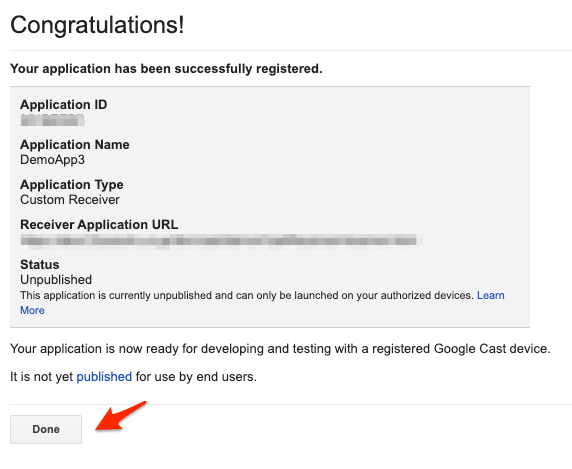Click the word More under the status note
The height and width of the screenshot is (469, 572).
click(x=32, y=310)
